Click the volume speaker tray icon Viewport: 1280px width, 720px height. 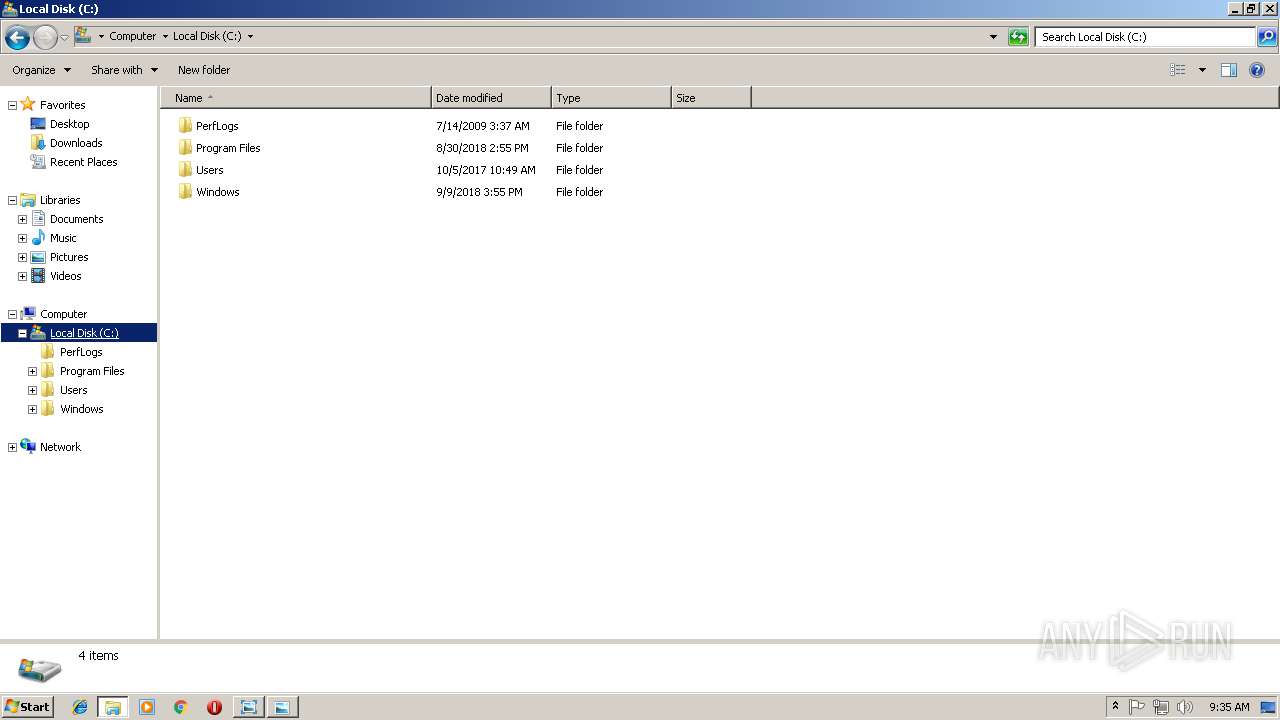point(1185,707)
